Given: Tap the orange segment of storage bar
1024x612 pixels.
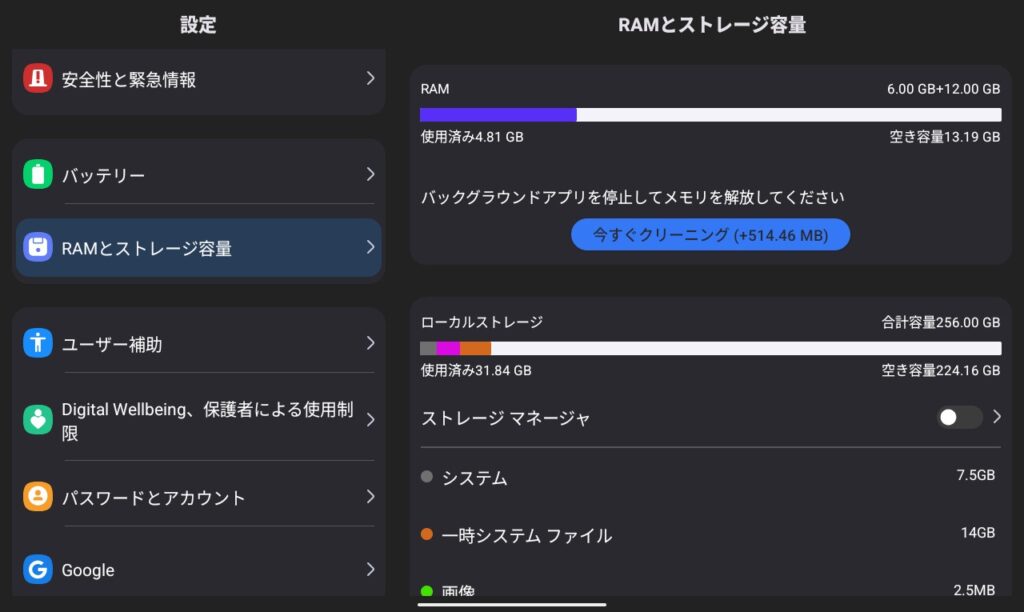Looking at the screenshot, I should [x=475, y=348].
